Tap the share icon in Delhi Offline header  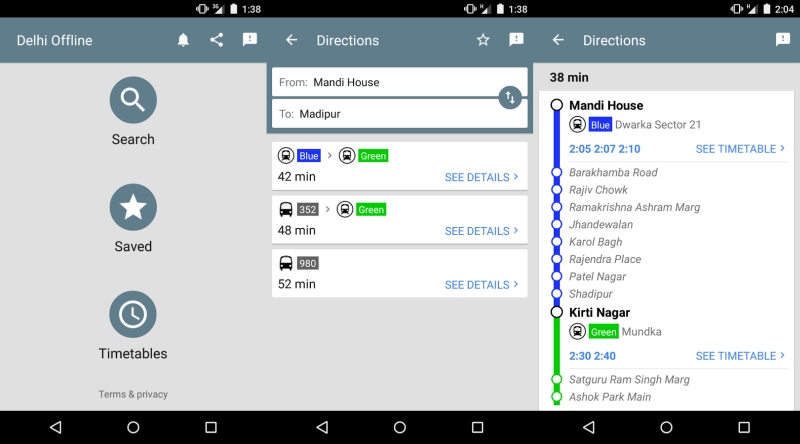216,40
